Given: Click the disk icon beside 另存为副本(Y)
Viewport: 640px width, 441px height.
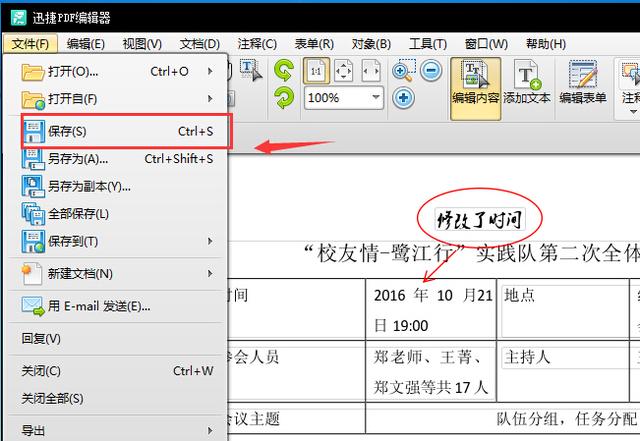Looking at the screenshot, I should (33, 186).
